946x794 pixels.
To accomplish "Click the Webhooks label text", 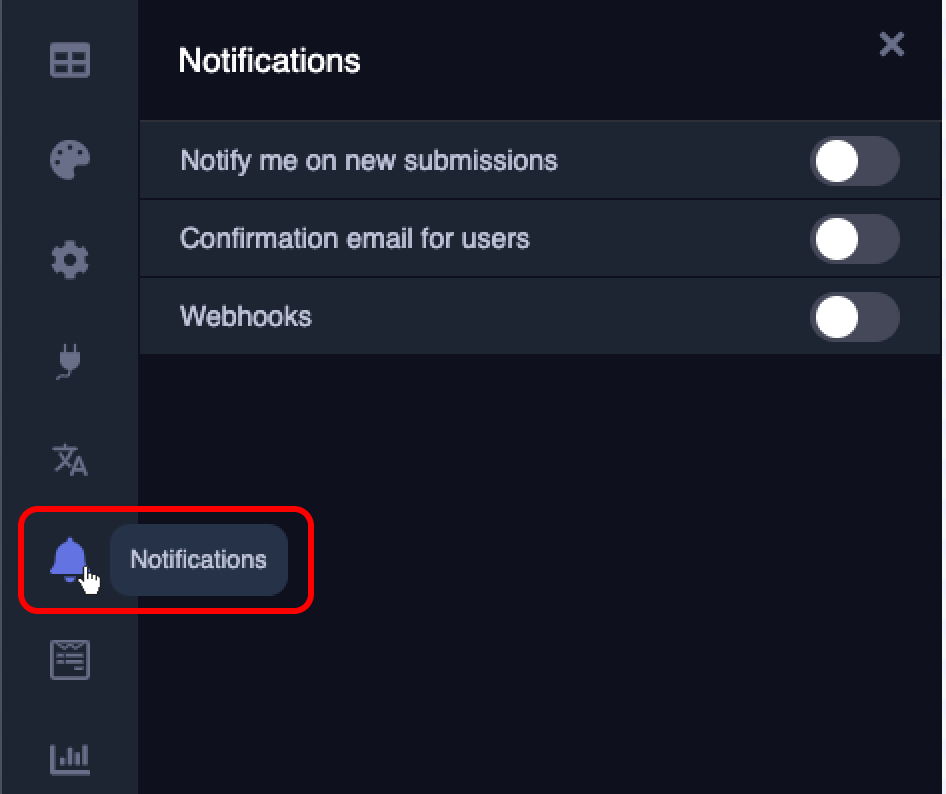I will [245, 316].
